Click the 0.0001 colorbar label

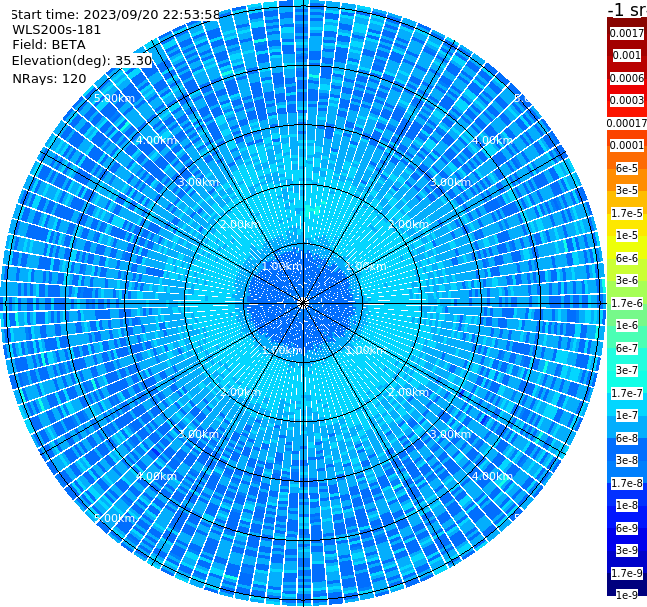tap(627, 145)
